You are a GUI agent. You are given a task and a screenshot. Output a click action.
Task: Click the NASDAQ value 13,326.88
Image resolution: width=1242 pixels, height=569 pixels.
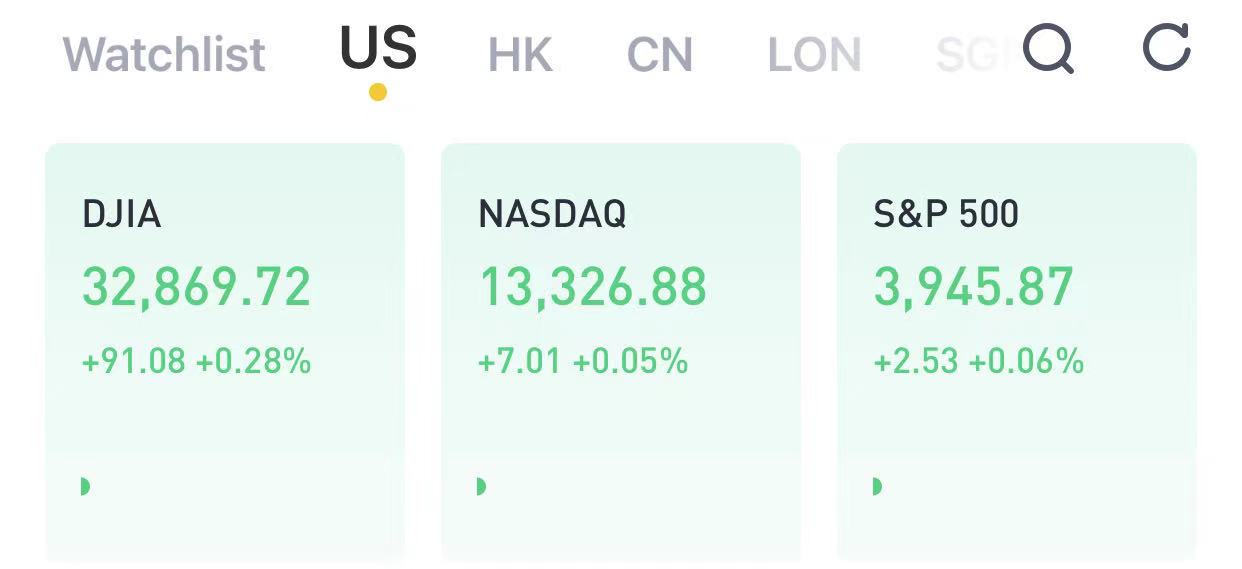pyautogui.click(x=592, y=288)
